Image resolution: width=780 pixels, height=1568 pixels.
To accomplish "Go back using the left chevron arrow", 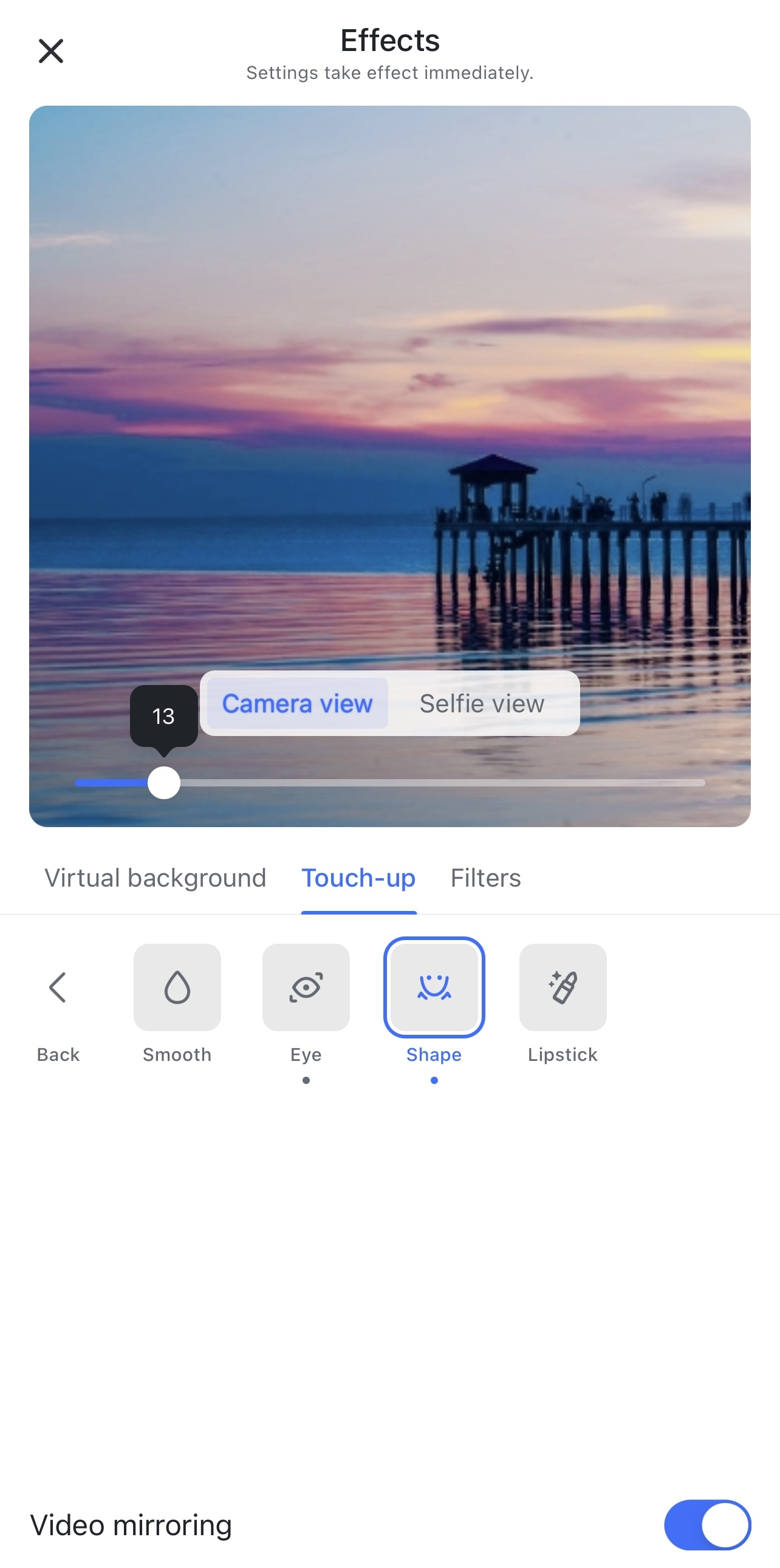I will 58,987.
